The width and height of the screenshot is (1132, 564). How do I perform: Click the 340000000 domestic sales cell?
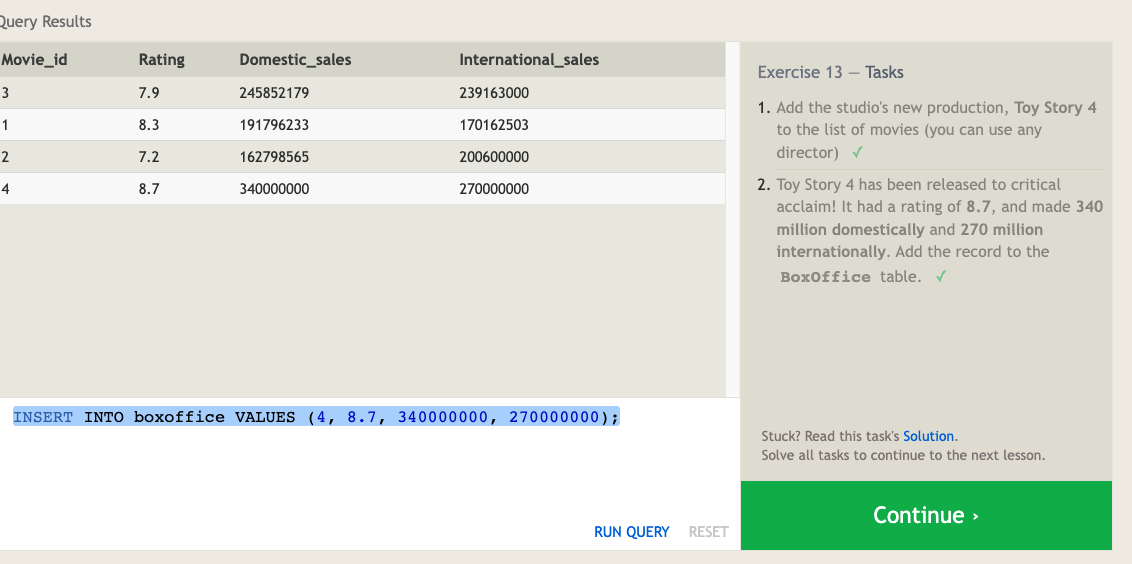pos(274,189)
